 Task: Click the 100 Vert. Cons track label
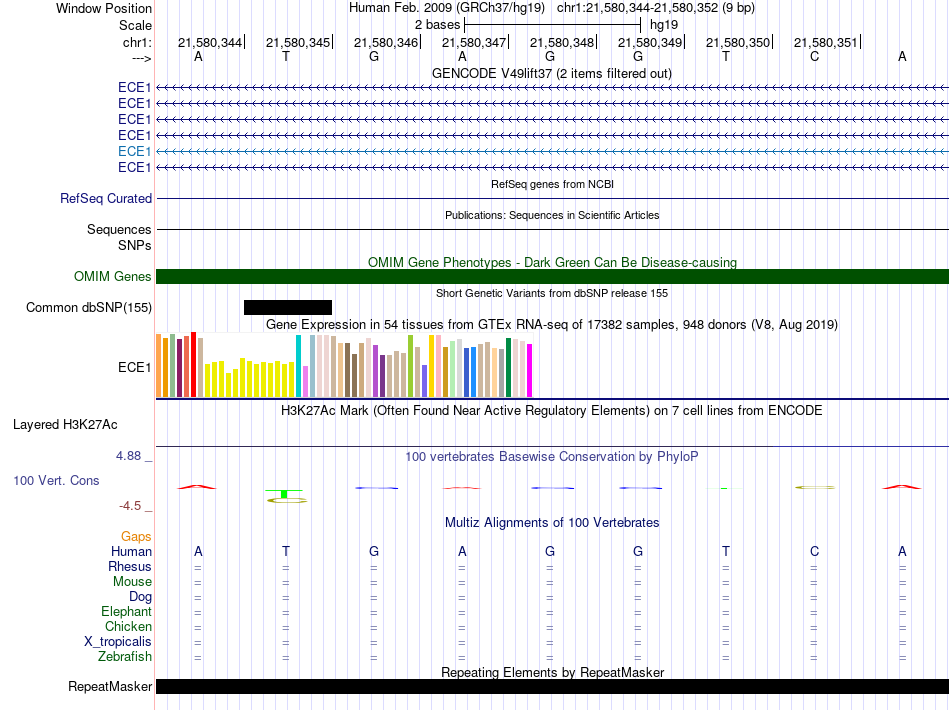coord(56,481)
